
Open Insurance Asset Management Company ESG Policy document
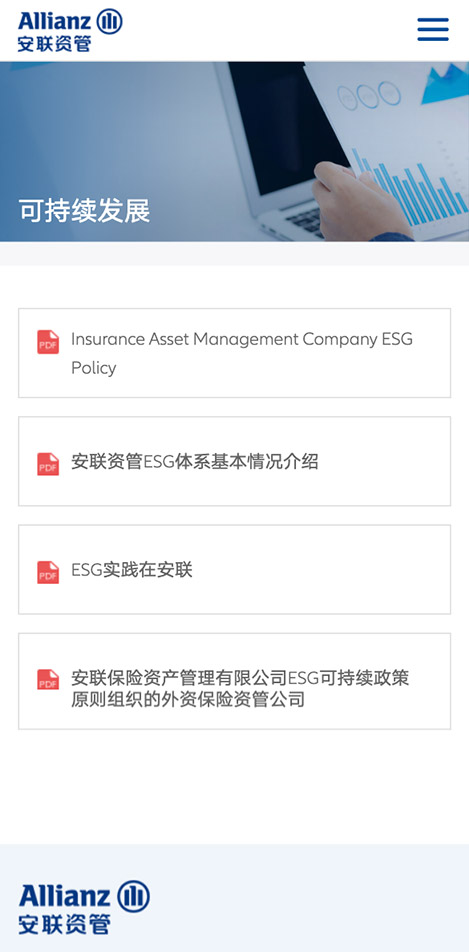pos(234,353)
